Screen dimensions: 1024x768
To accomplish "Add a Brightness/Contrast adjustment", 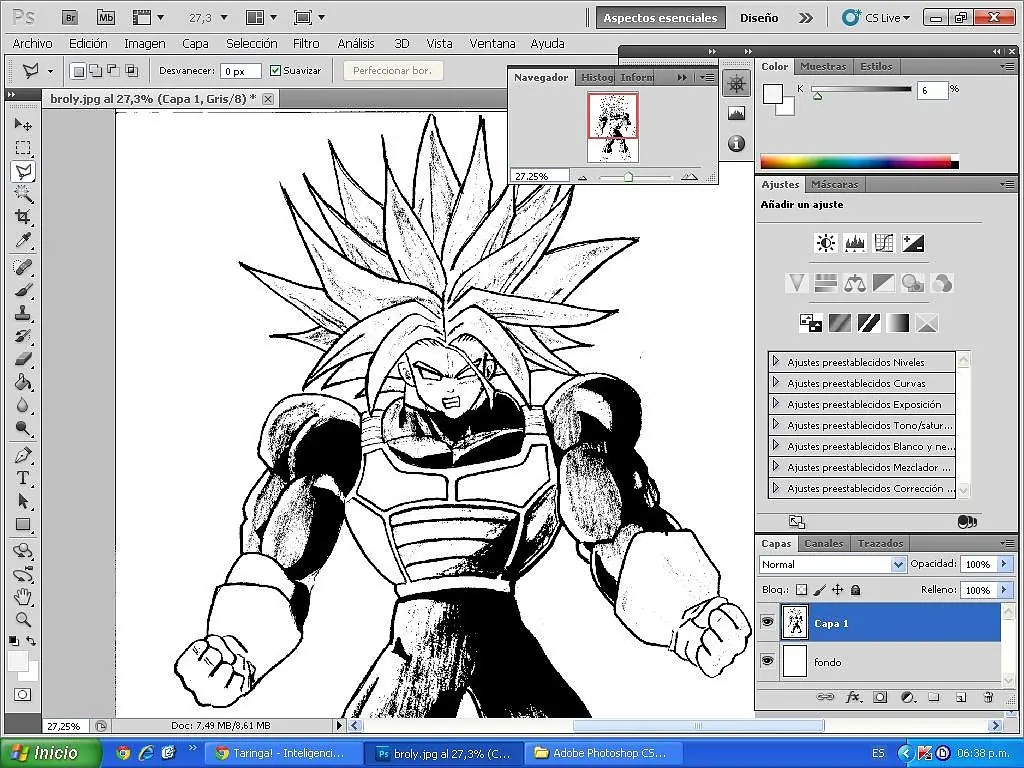I will point(825,244).
